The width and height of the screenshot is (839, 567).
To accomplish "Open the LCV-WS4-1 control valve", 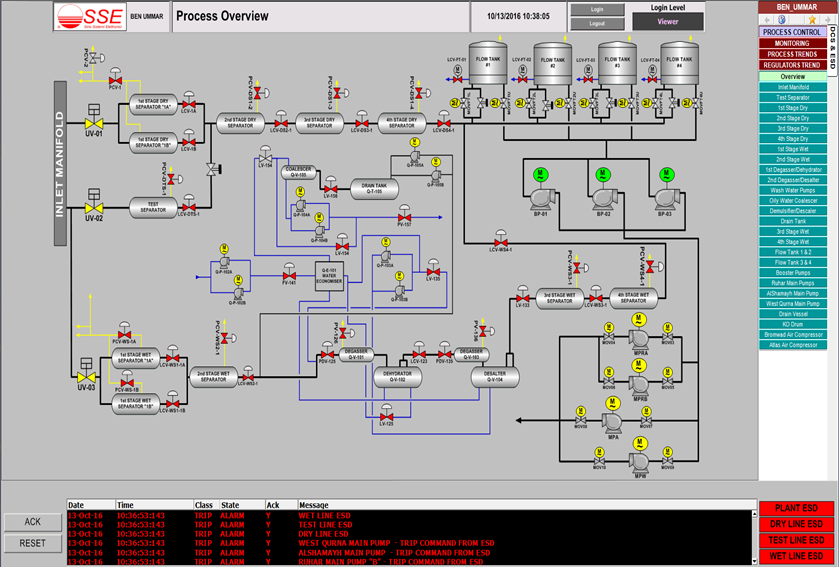I will point(501,243).
